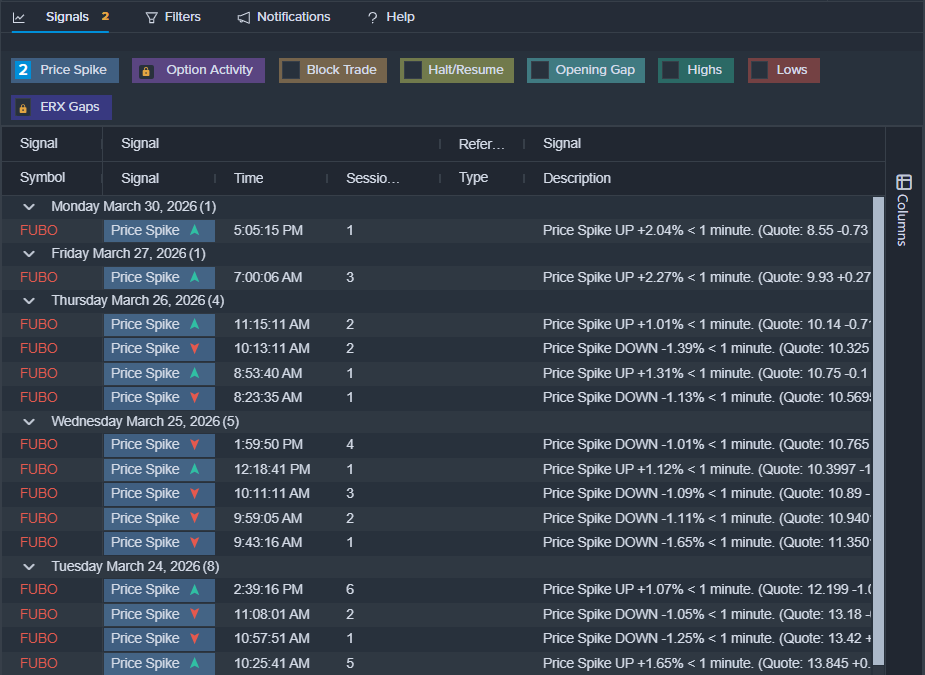The width and height of the screenshot is (925, 675).
Task: Collapse the Tuesday March 24, 2026 group
Action: coord(29,566)
